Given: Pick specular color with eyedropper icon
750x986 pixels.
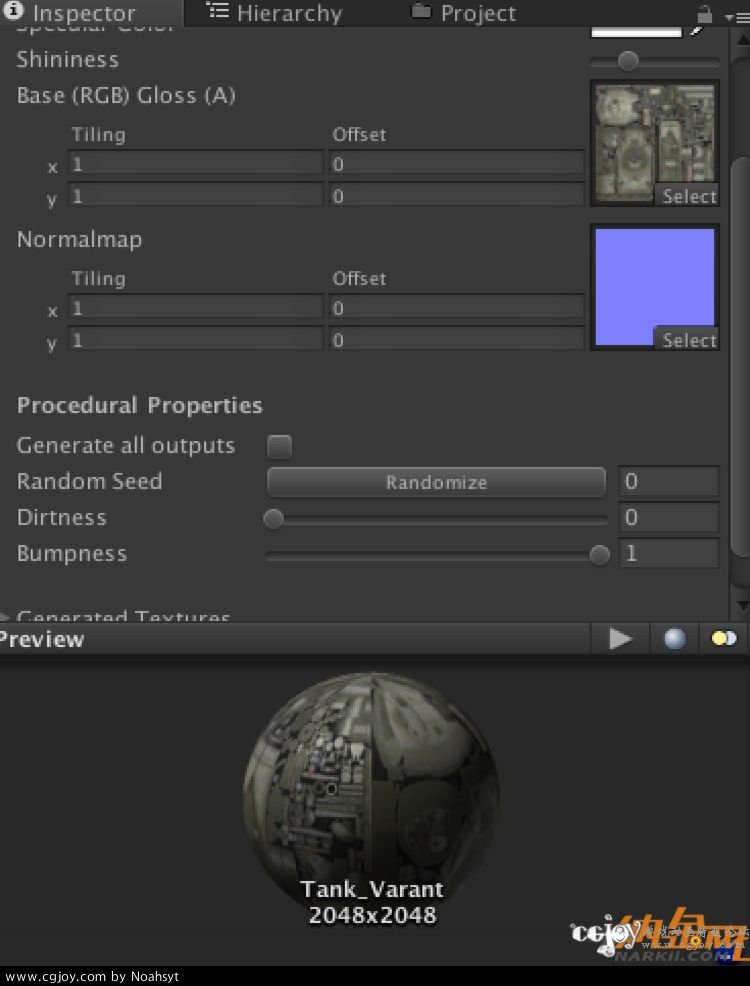Looking at the screenshot, I should tap(698, 30).
